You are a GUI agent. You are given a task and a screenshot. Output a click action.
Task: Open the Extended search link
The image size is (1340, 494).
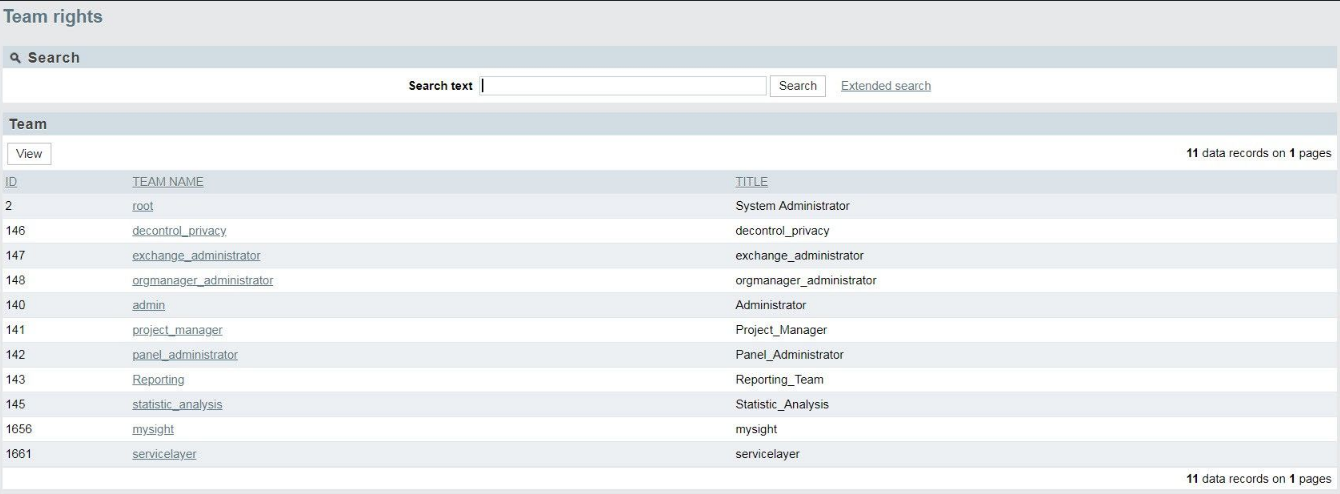pyautogui.click(x=886, y=86)
